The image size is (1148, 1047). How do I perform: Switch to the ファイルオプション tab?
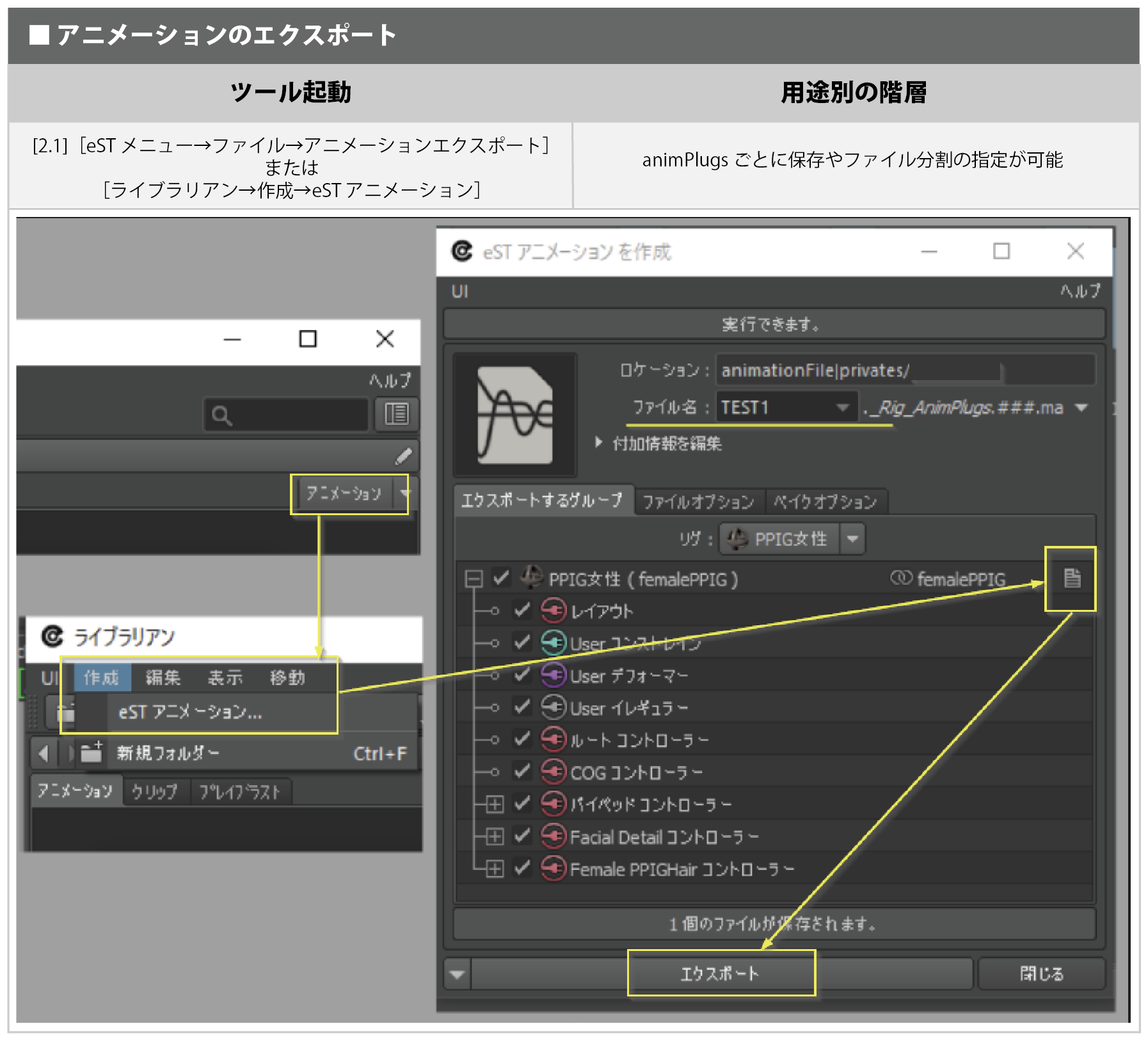(698, 502)
